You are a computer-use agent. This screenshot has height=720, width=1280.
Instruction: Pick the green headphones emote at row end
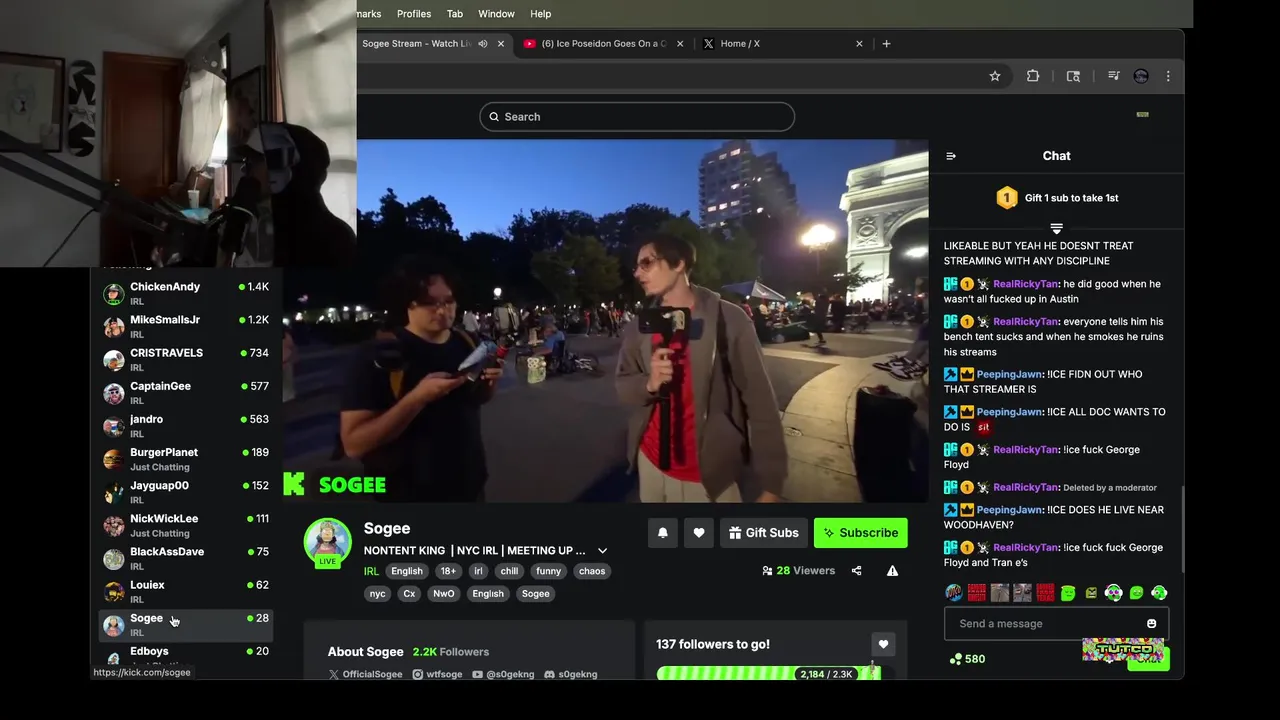click(x=1159, y=593)
